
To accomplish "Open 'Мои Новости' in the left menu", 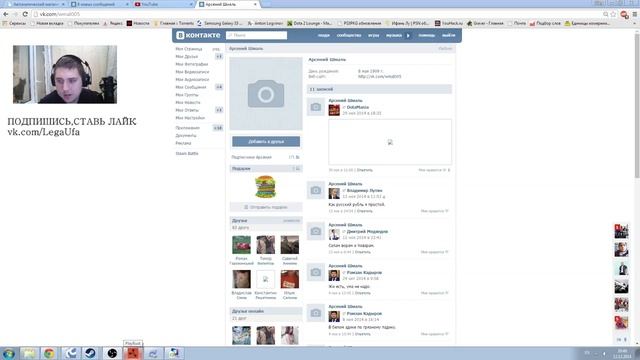I will pos(188,103).
